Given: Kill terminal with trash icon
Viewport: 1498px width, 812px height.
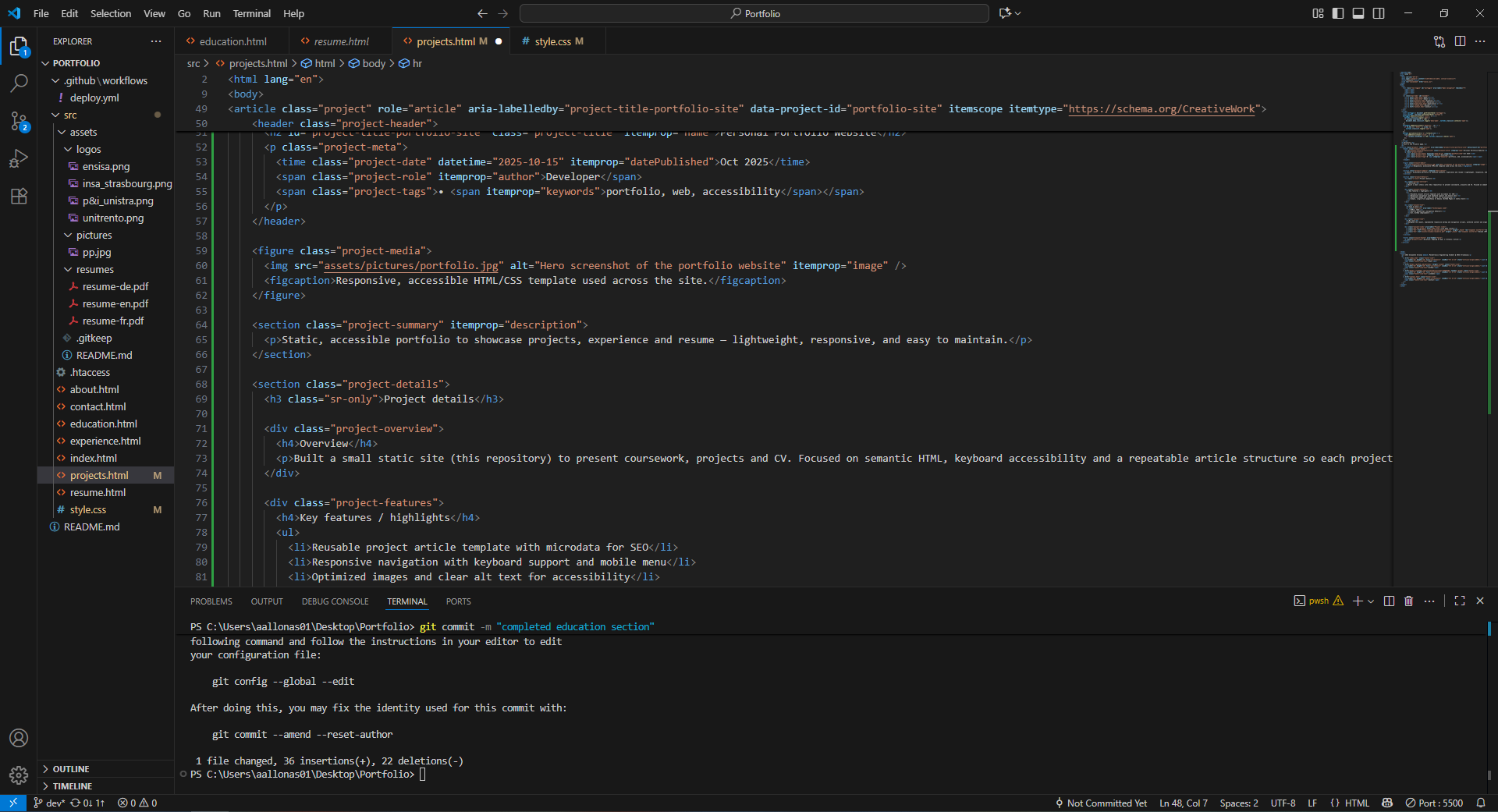Looking at the screenshot, I should coord(1408,601).
